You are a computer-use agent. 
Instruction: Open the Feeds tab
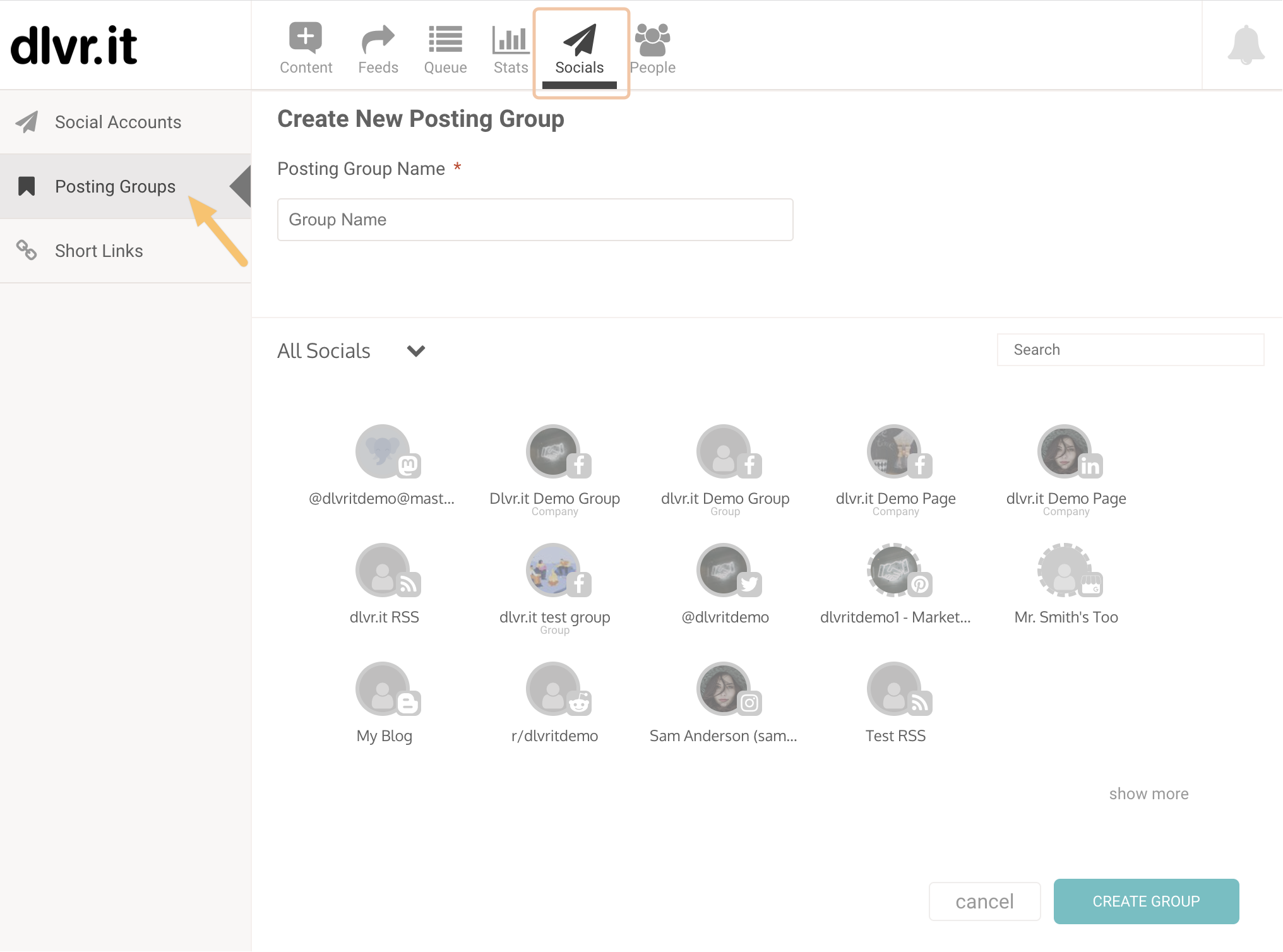(378, 49)
